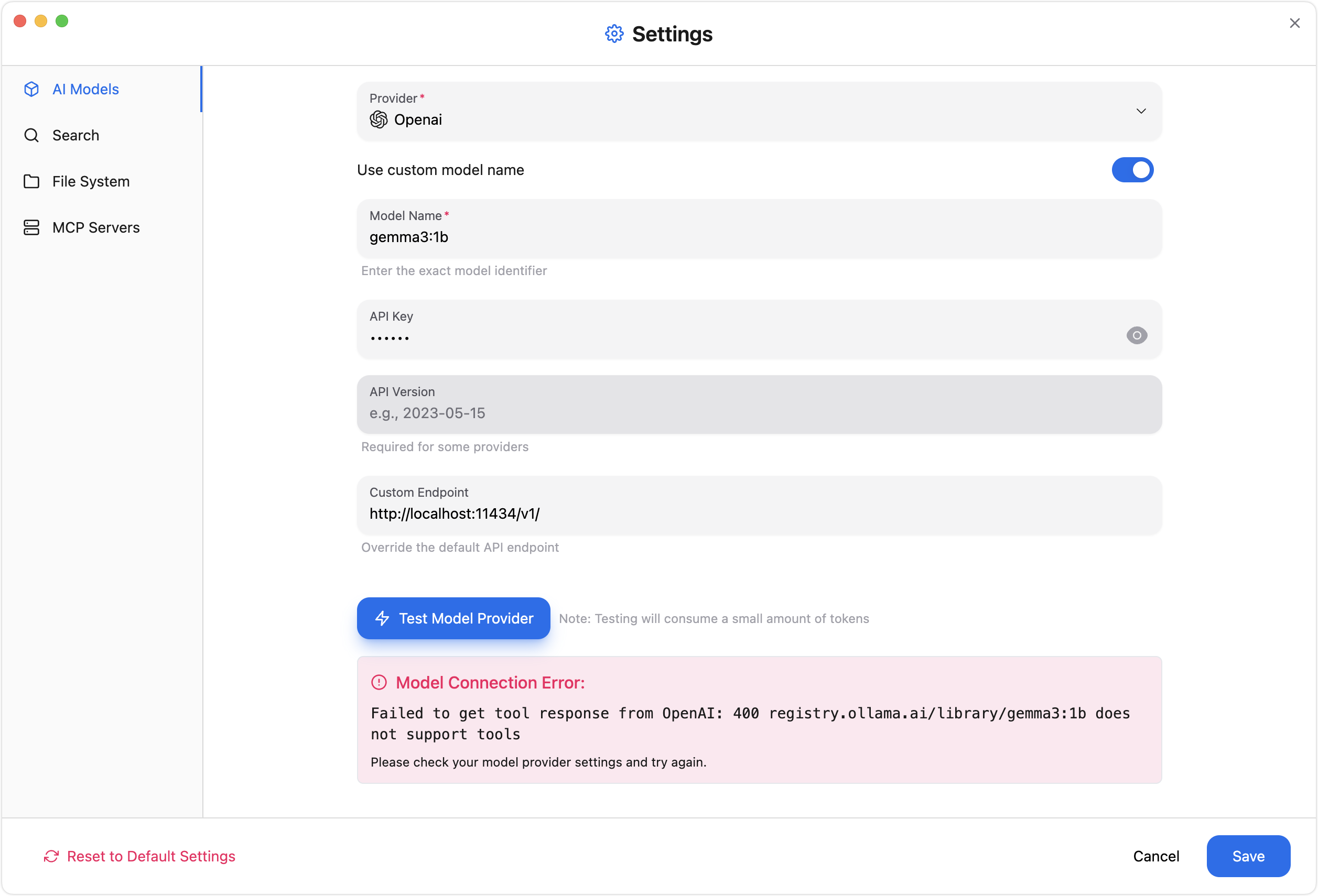Open the MCP Servers section
This screenshot has height=896, width=1318.
pos(96,227)
